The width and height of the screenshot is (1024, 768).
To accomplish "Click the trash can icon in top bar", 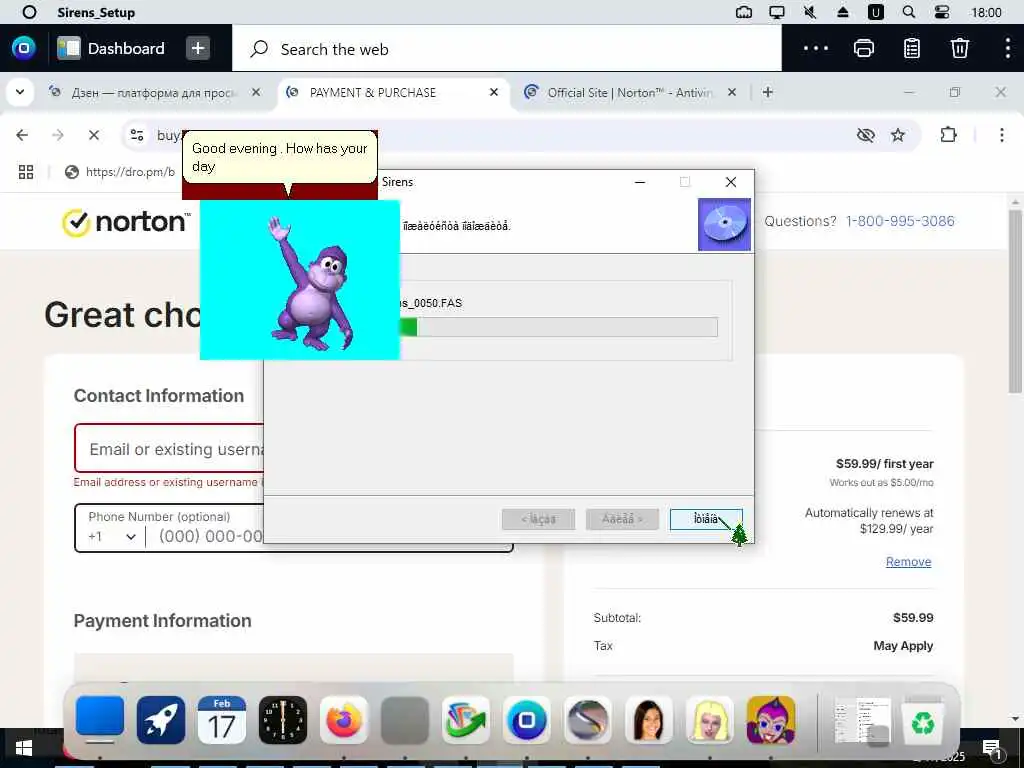I will 959,48.
